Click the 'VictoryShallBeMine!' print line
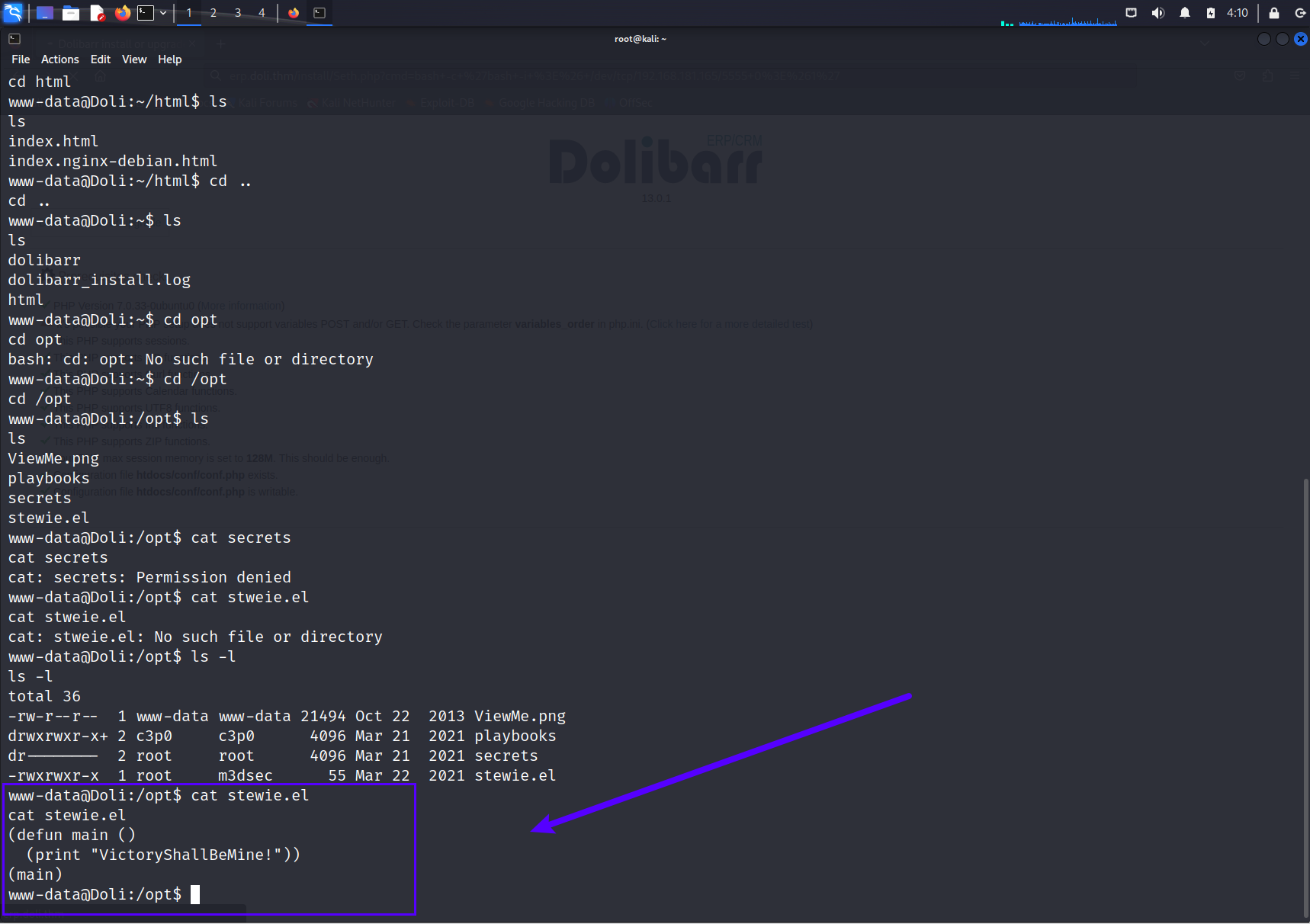 coord(163,855)
